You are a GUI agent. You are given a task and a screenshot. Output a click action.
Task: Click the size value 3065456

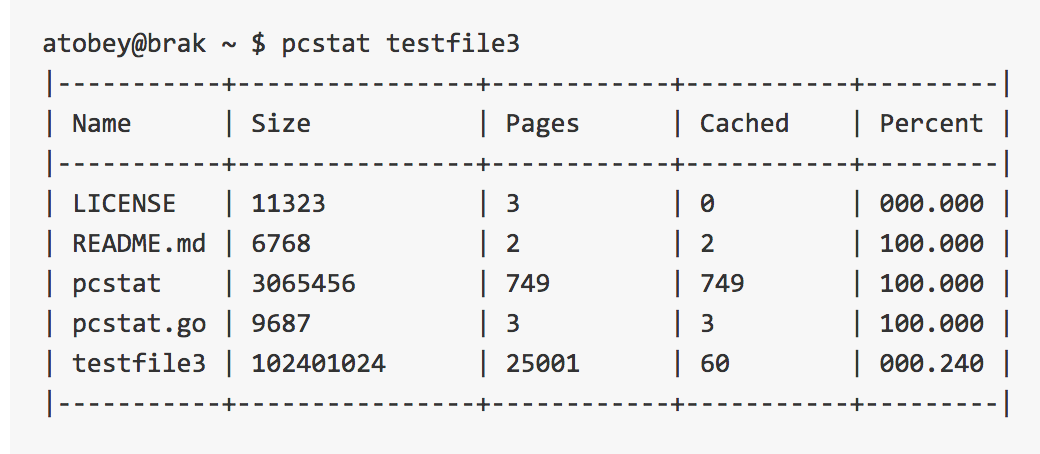(x=303, y=284)
